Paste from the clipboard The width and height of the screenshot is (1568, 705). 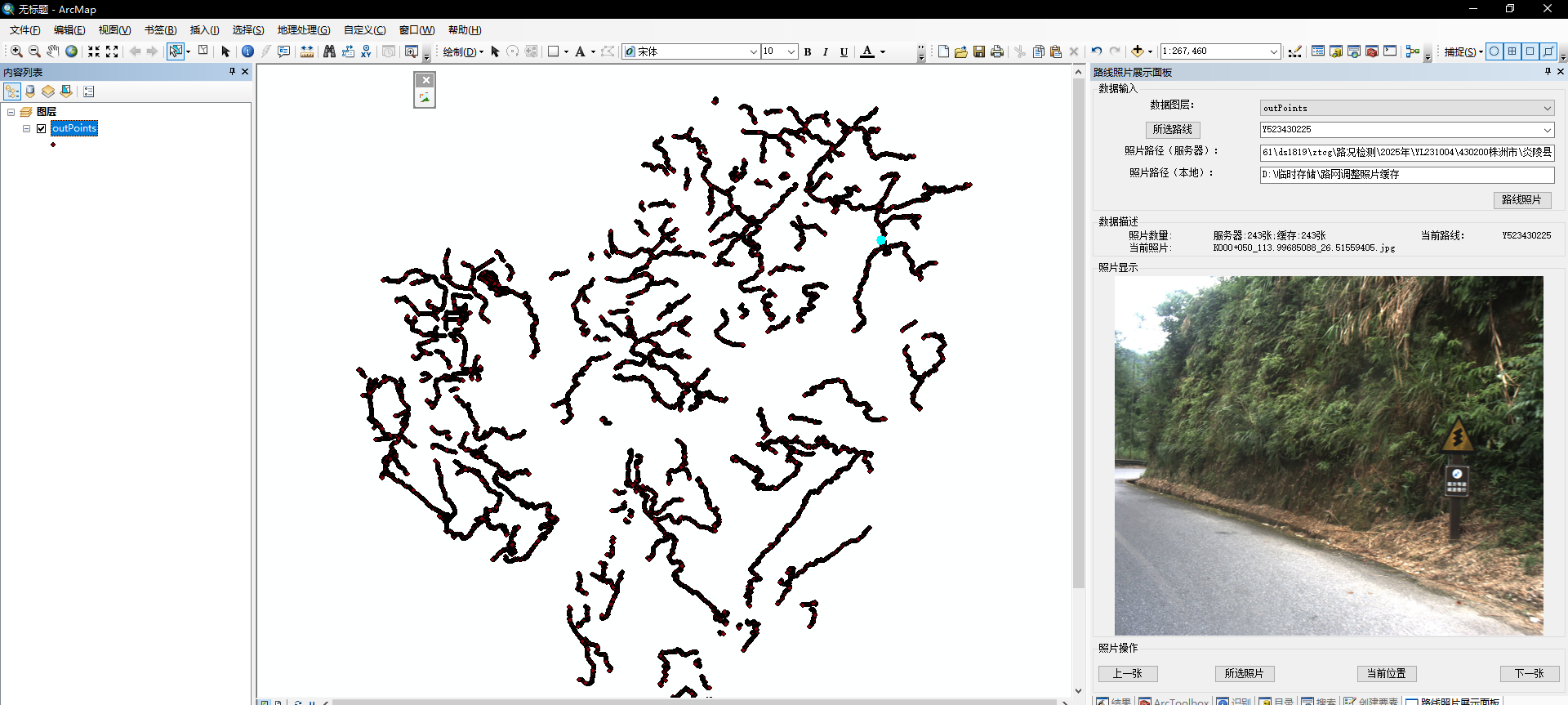(x=1056, y=51)
